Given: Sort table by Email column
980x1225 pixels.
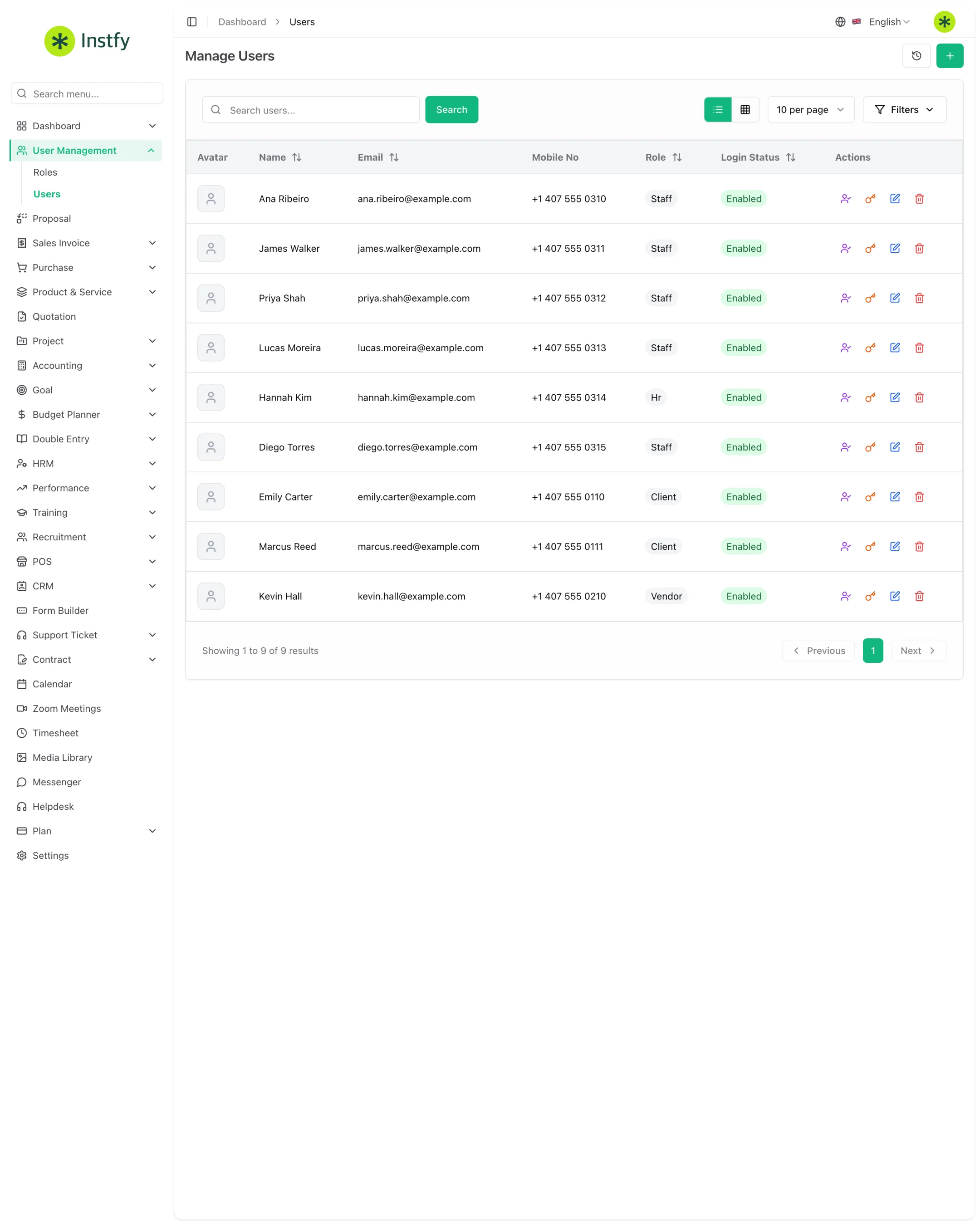Looking at the screenshot, I should click(x=378, y=157).
